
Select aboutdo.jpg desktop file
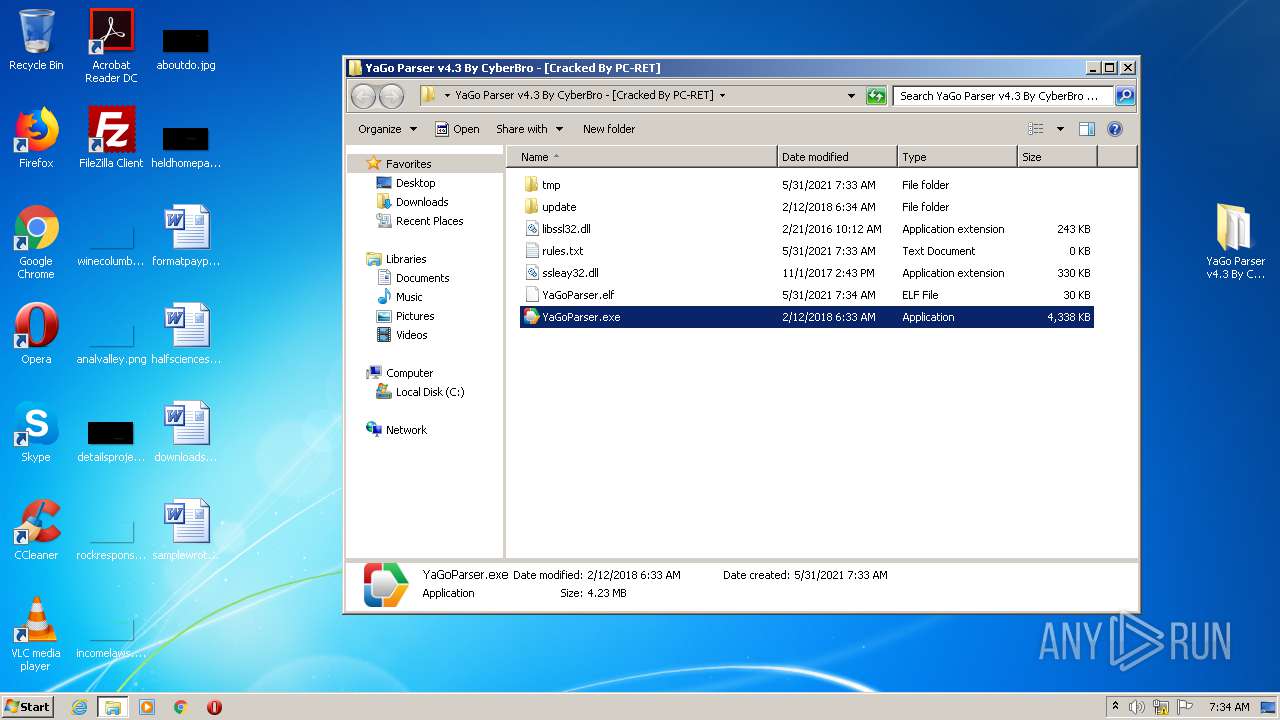[x=186, y=48]
